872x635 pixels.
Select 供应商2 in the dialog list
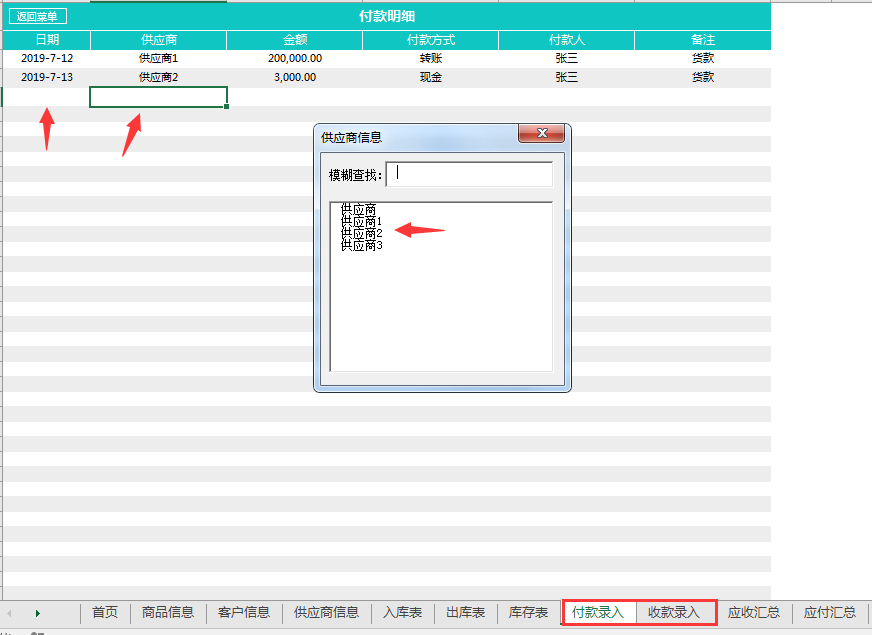(x=361, y=234)
